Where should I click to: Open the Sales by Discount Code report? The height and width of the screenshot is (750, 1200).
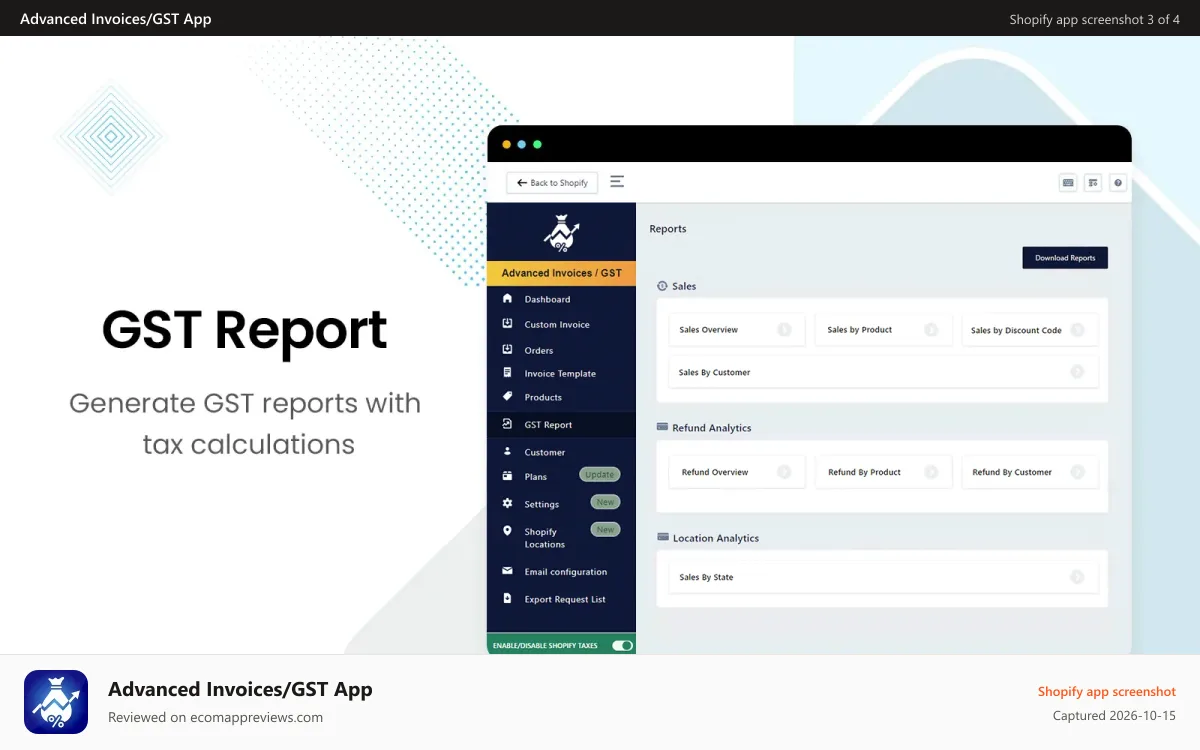(1029, 329)
